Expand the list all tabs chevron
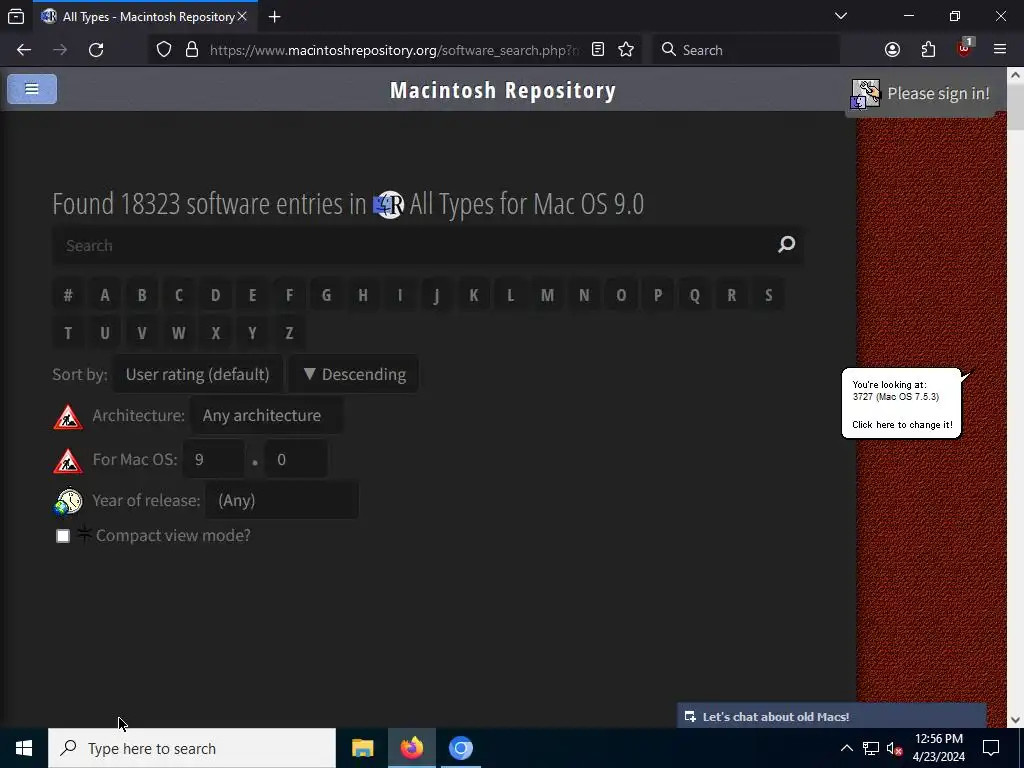This screenshot has width=1024, height=768. (x=840, y=16)
